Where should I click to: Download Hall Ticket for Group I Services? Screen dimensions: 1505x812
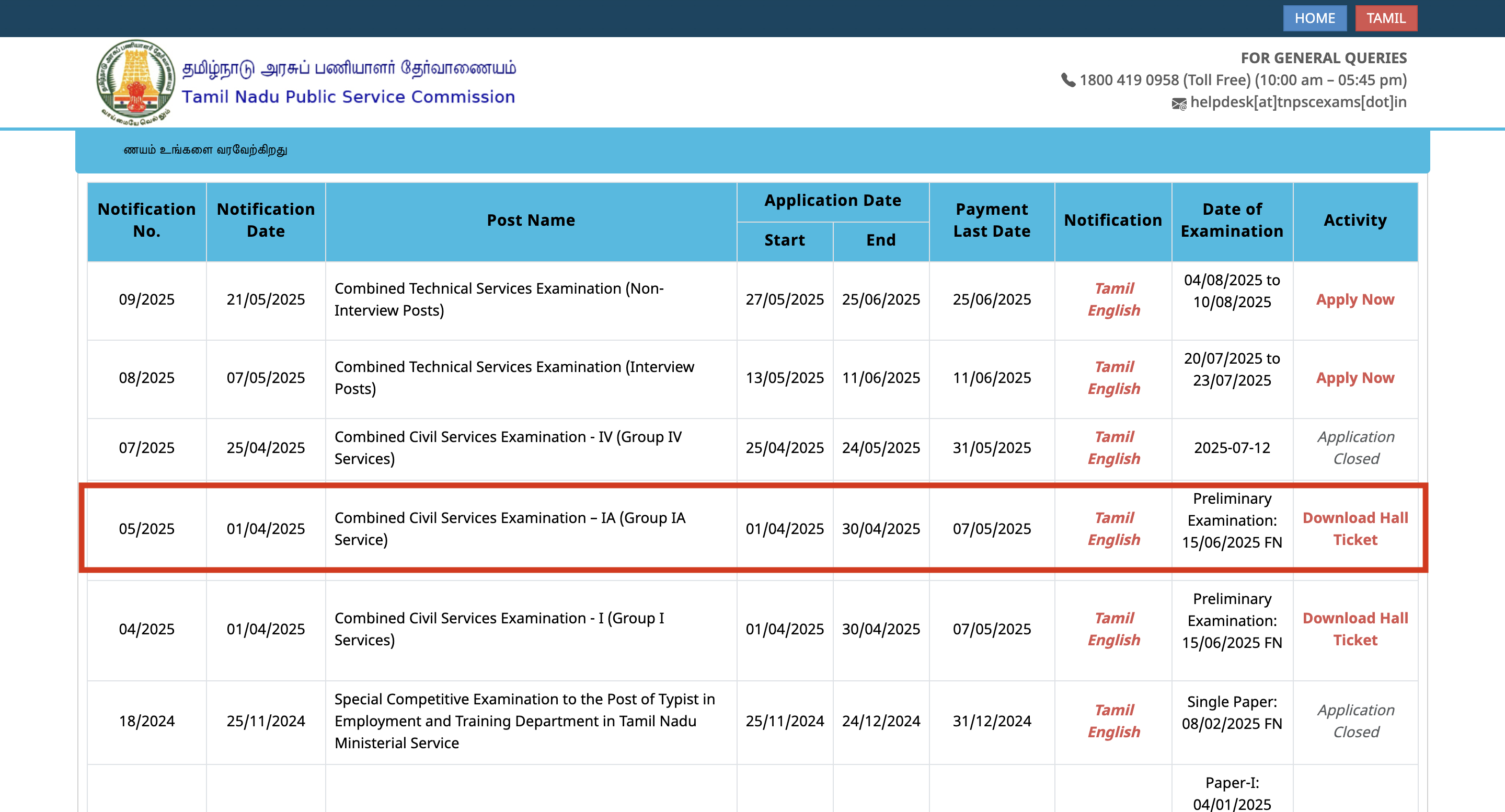click(x=1354, y=629)
